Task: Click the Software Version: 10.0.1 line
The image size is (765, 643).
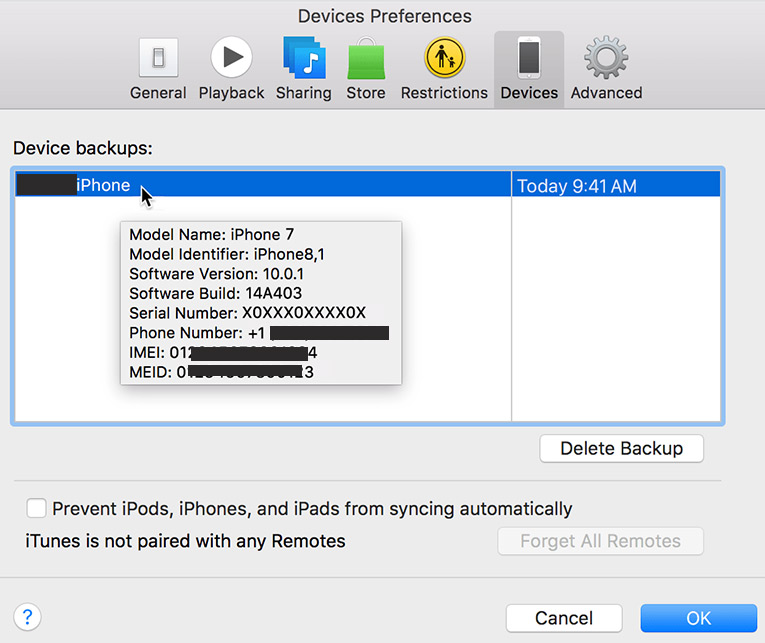Action: pos(217,274)
